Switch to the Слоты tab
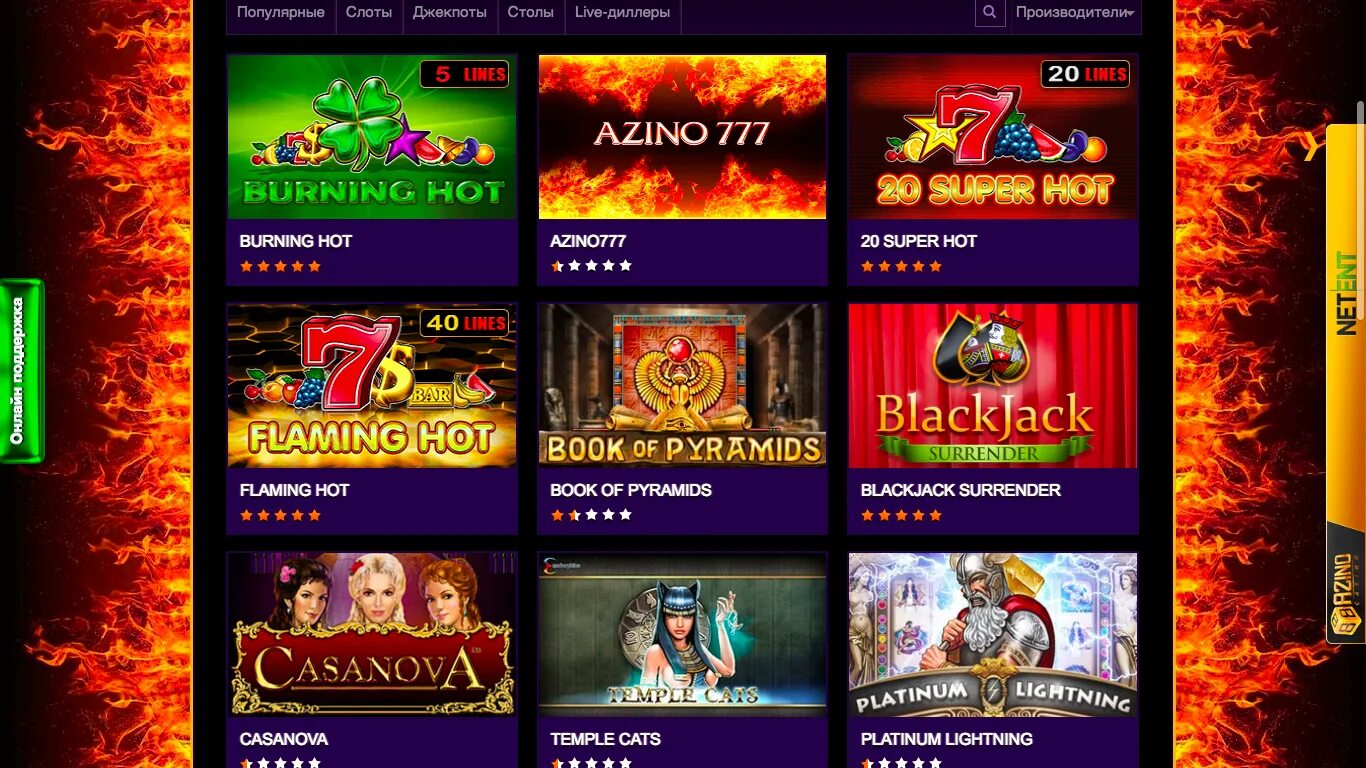 (x=369, y=12)
